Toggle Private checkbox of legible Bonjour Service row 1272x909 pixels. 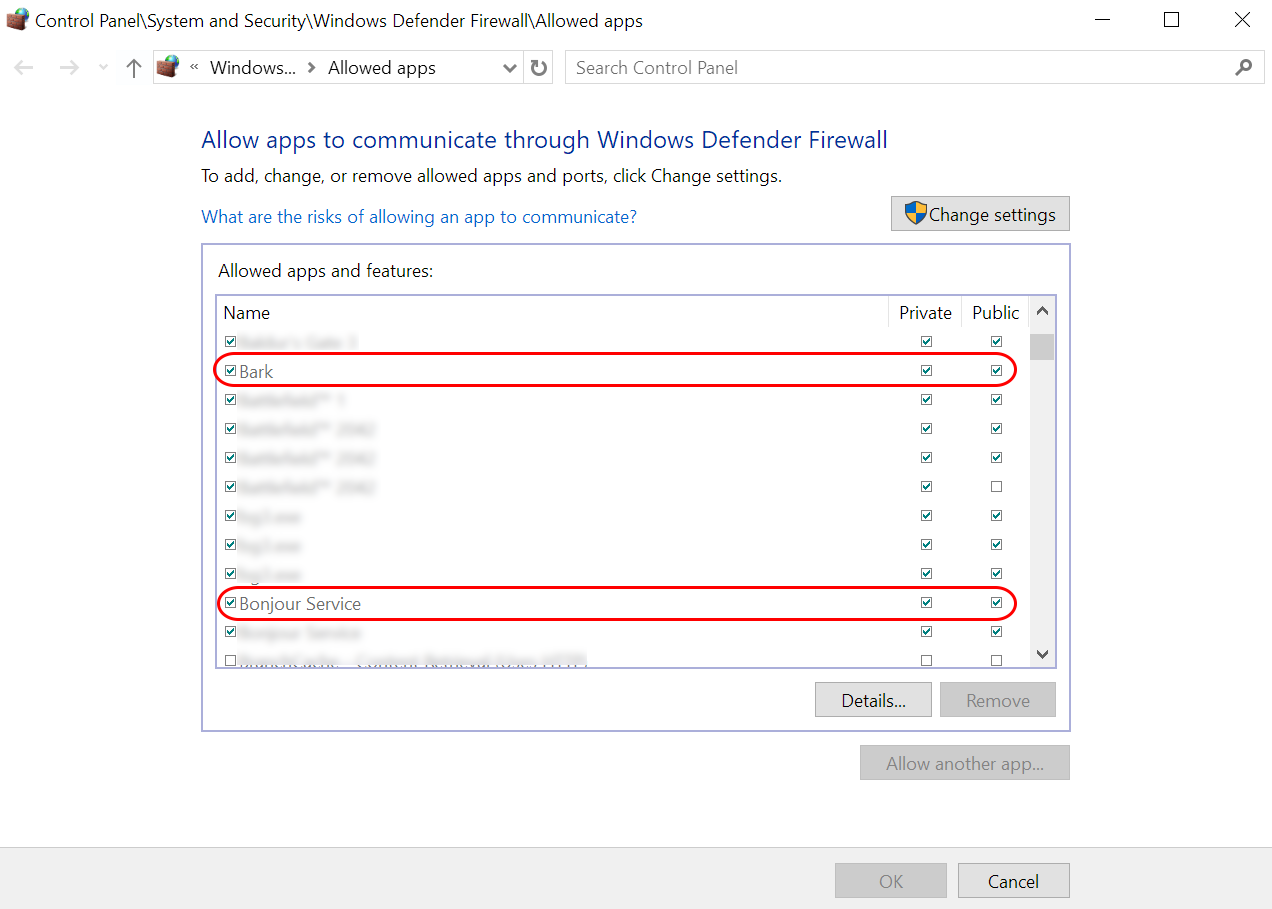tap(926, 603)
